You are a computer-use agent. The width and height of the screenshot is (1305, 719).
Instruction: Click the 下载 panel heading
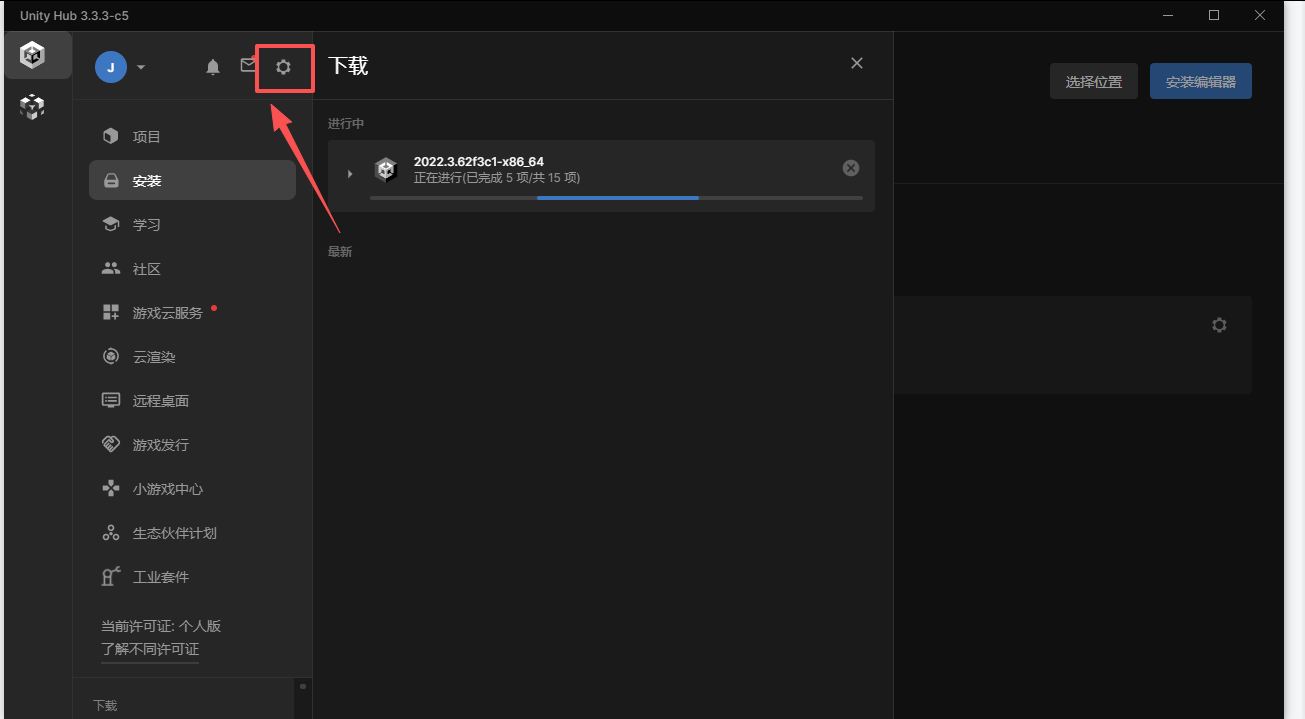(348, 66)
